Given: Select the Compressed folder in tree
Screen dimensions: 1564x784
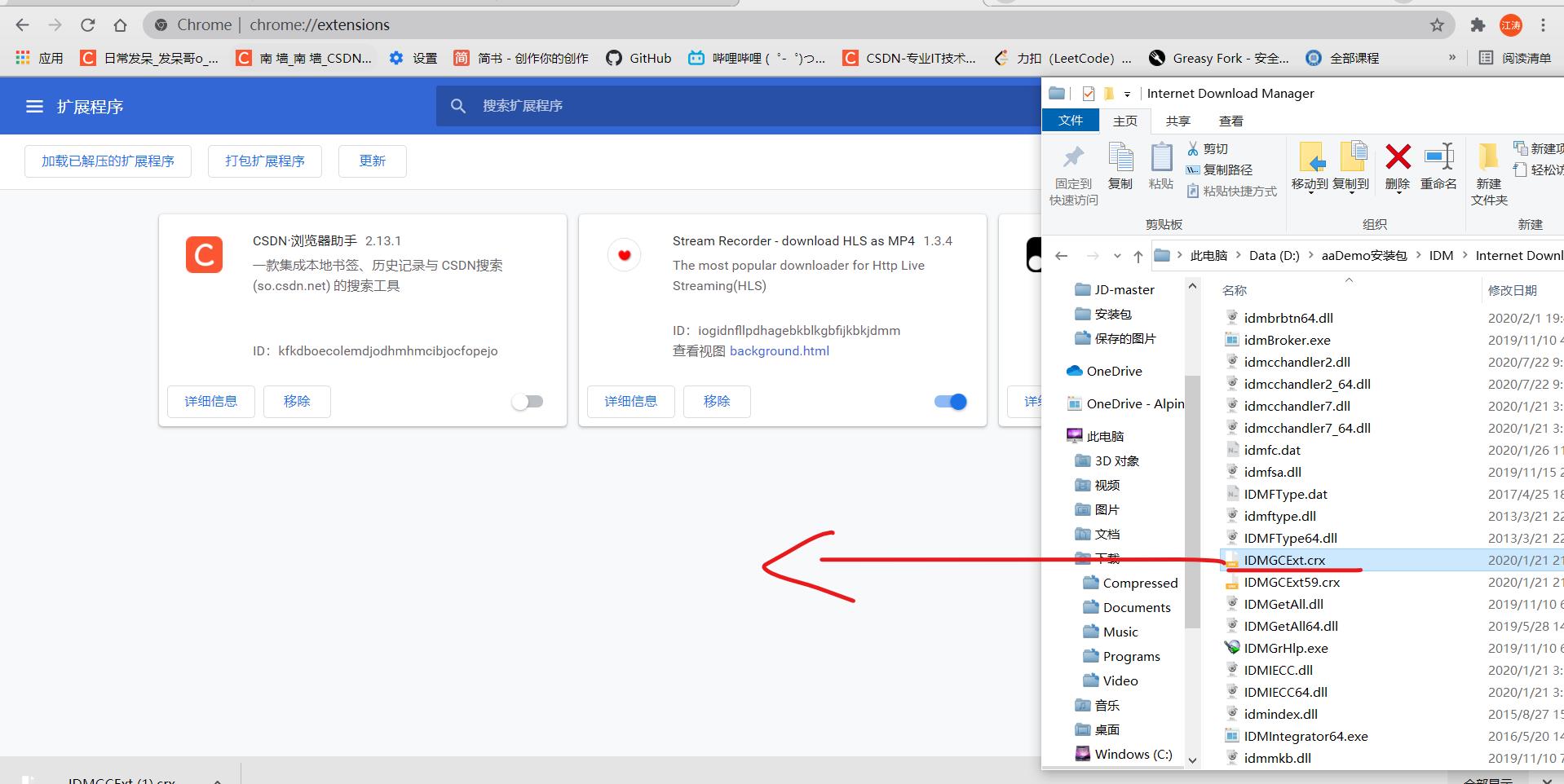Looking at the screenshot, I should click(1130, 583).
